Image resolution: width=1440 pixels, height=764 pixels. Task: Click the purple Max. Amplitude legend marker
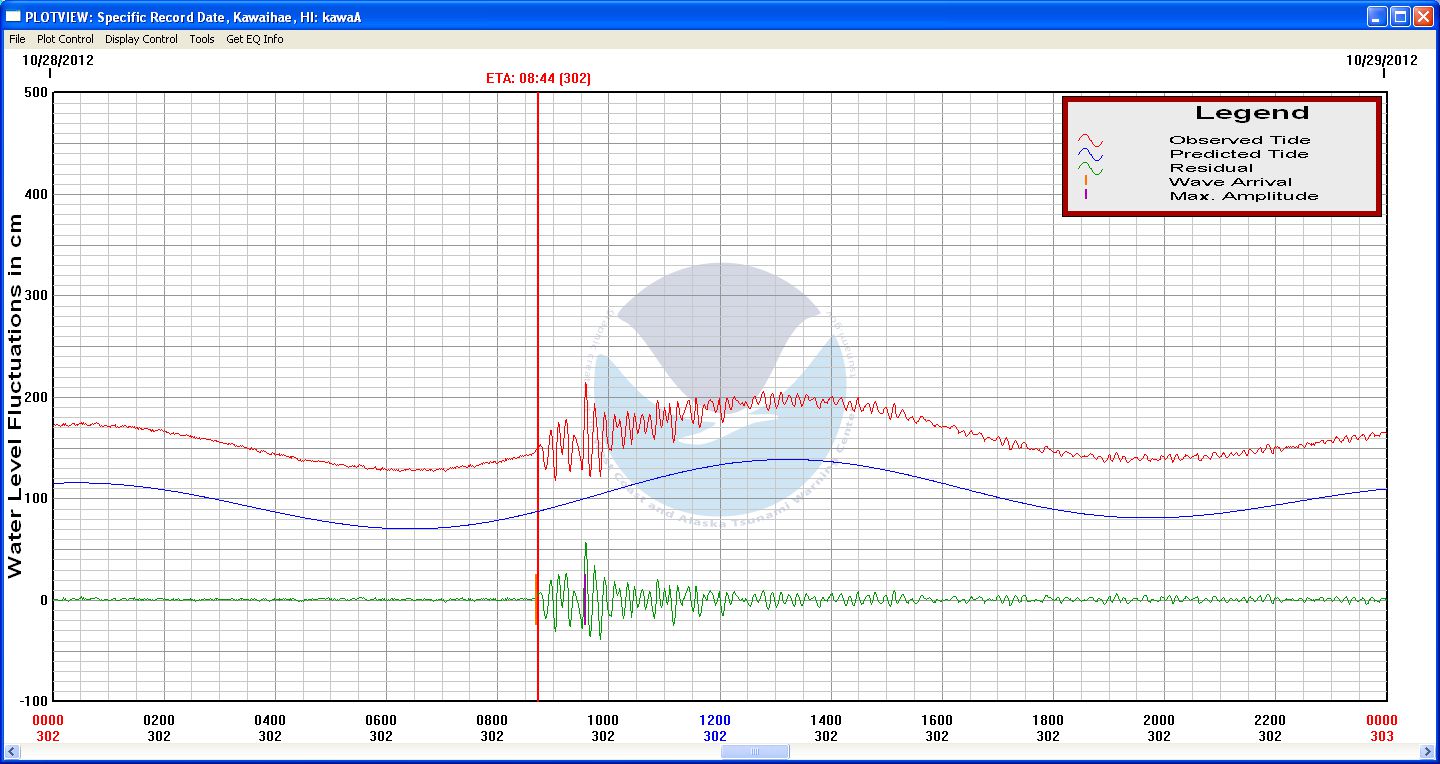point(1086,195)
